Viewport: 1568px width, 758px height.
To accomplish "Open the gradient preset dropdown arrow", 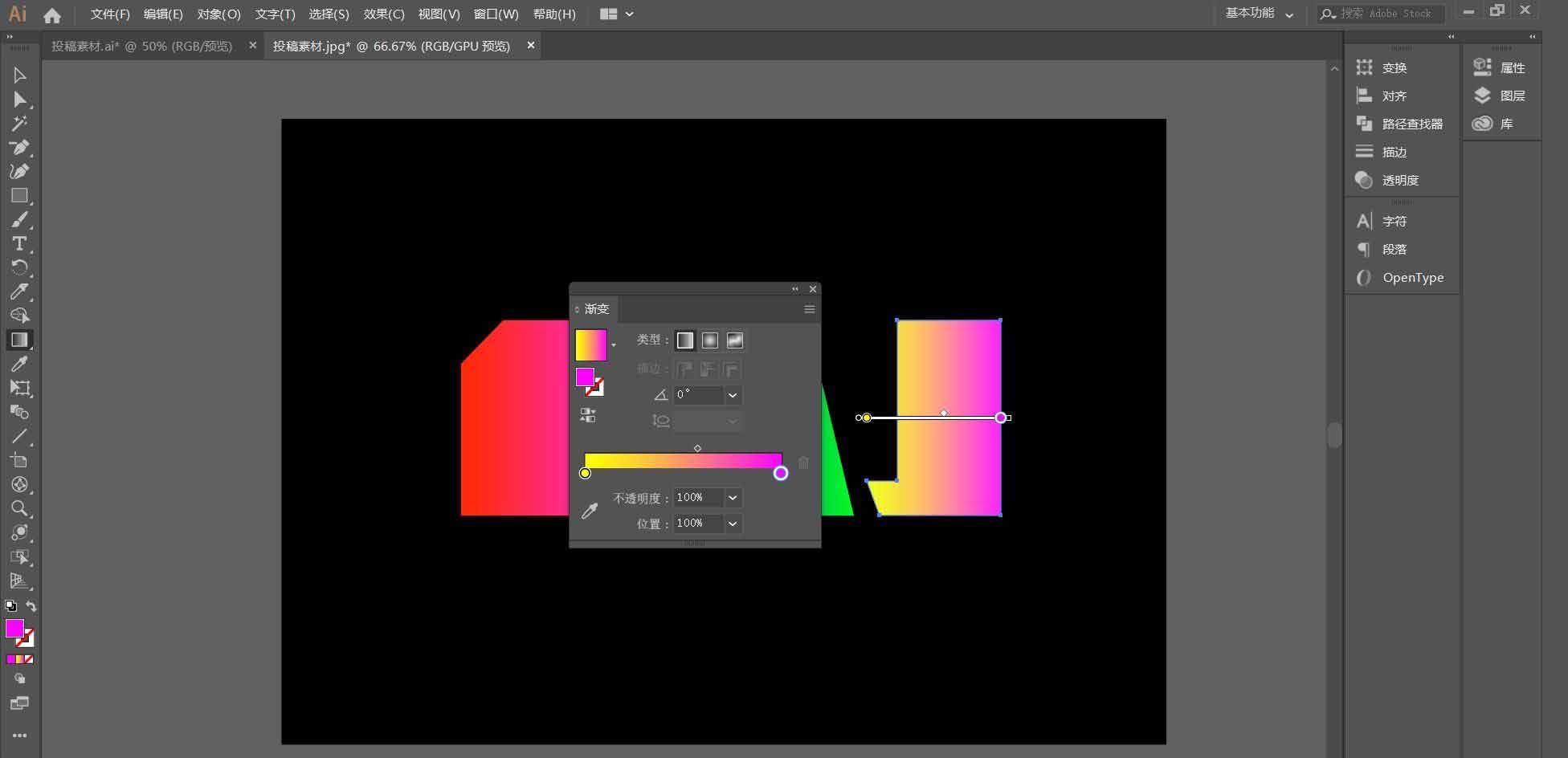I will tap(614, 345).
